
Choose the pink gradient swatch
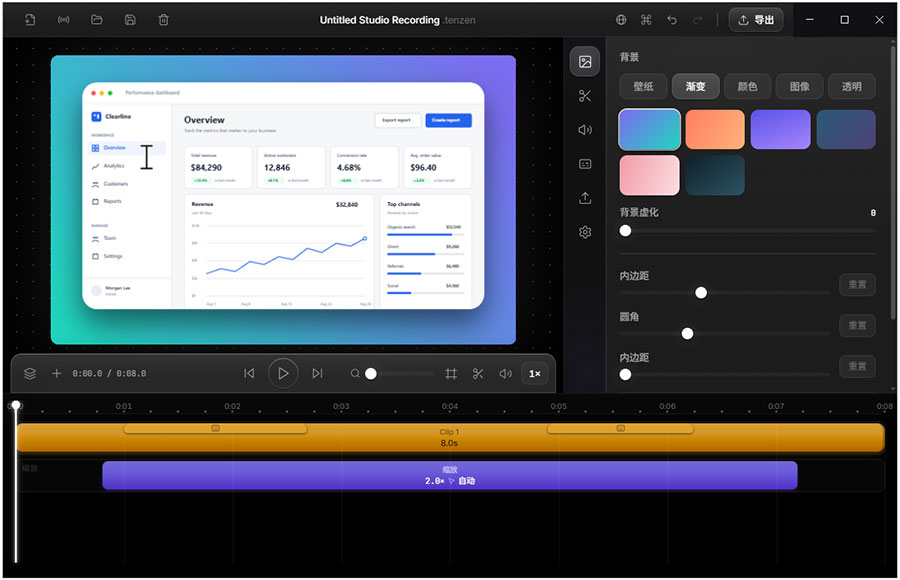(650, 175)
